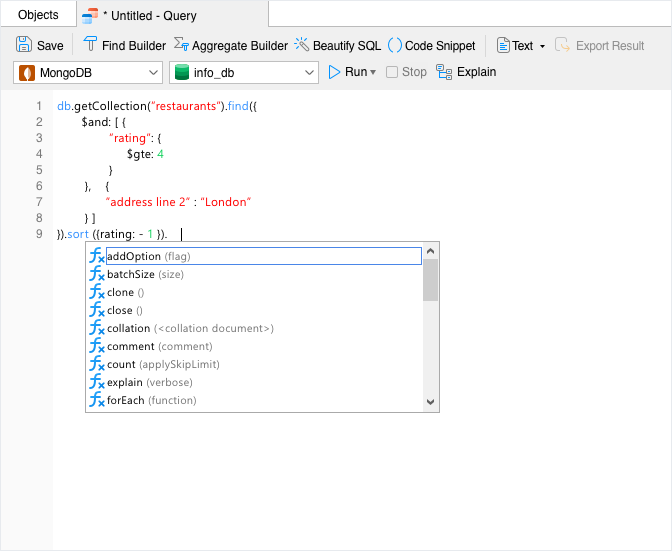Screen dimensions: 672x551
Task: Click the Export Result icon
Action: [562, 45]
